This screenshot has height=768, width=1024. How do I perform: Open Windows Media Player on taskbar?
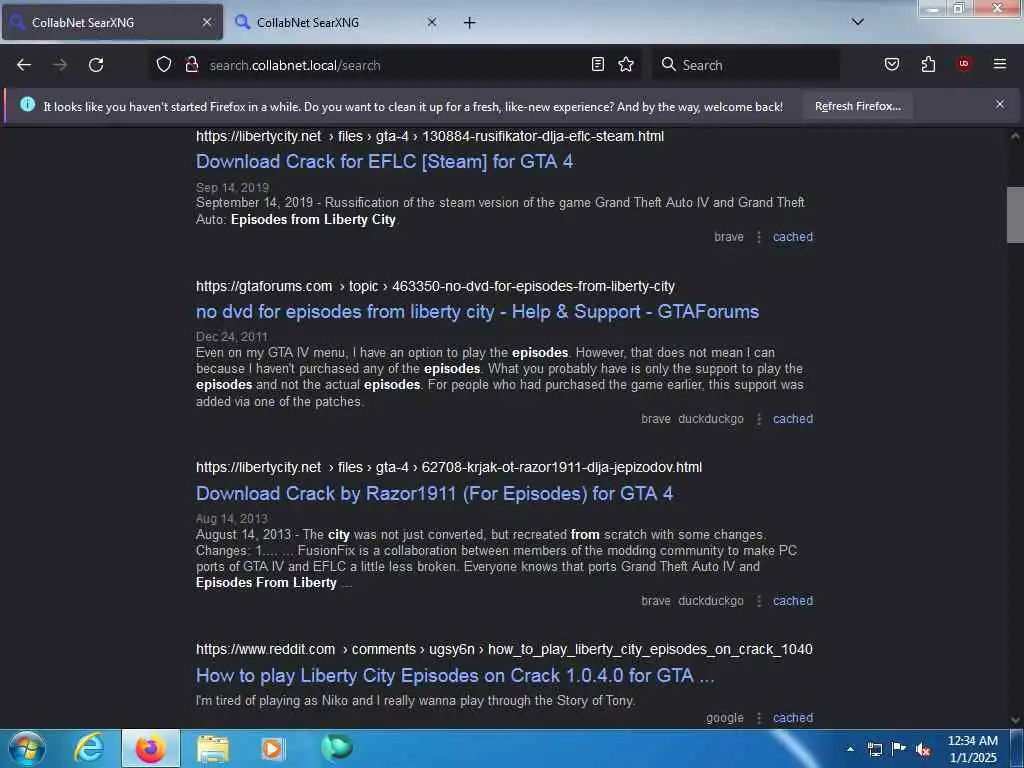coord(273,748)
